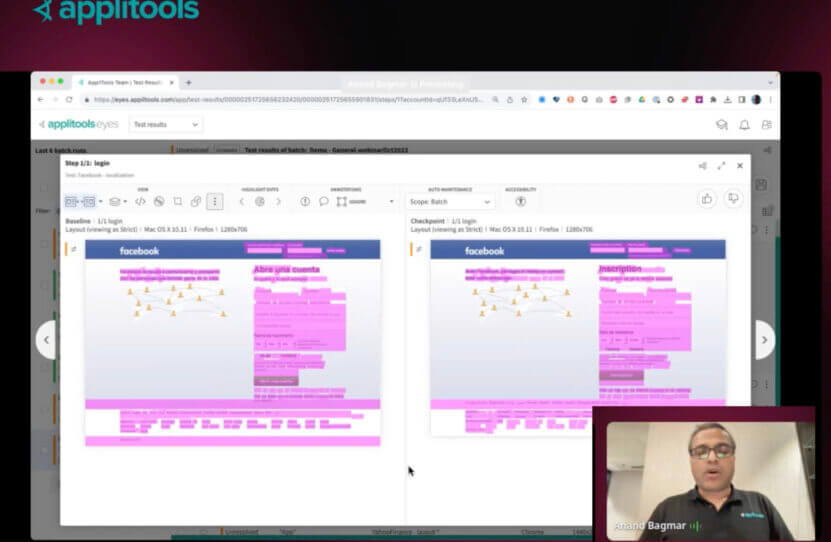This screenshot has width=831, height=542.
Task: Click the Google Drive extension icon in the Chrome toolbar
Action: pyautogui.click(x=642, y=100)
